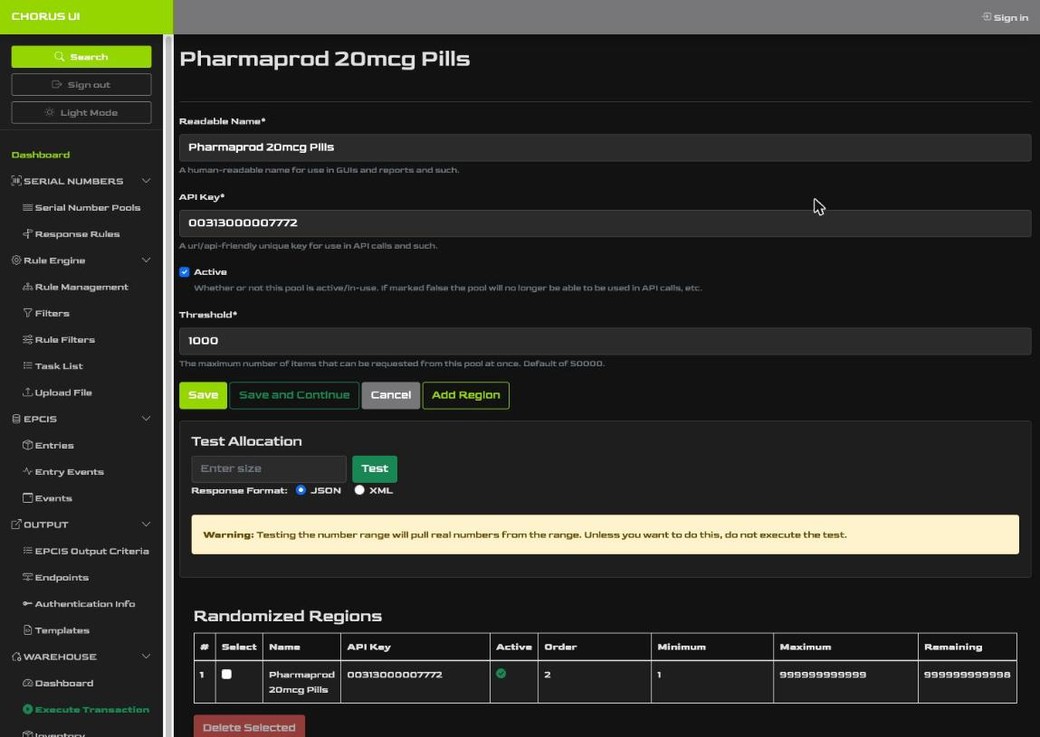Click the Task List icon
Screen dimensions: 1040x737
click(x=27, y=366)
